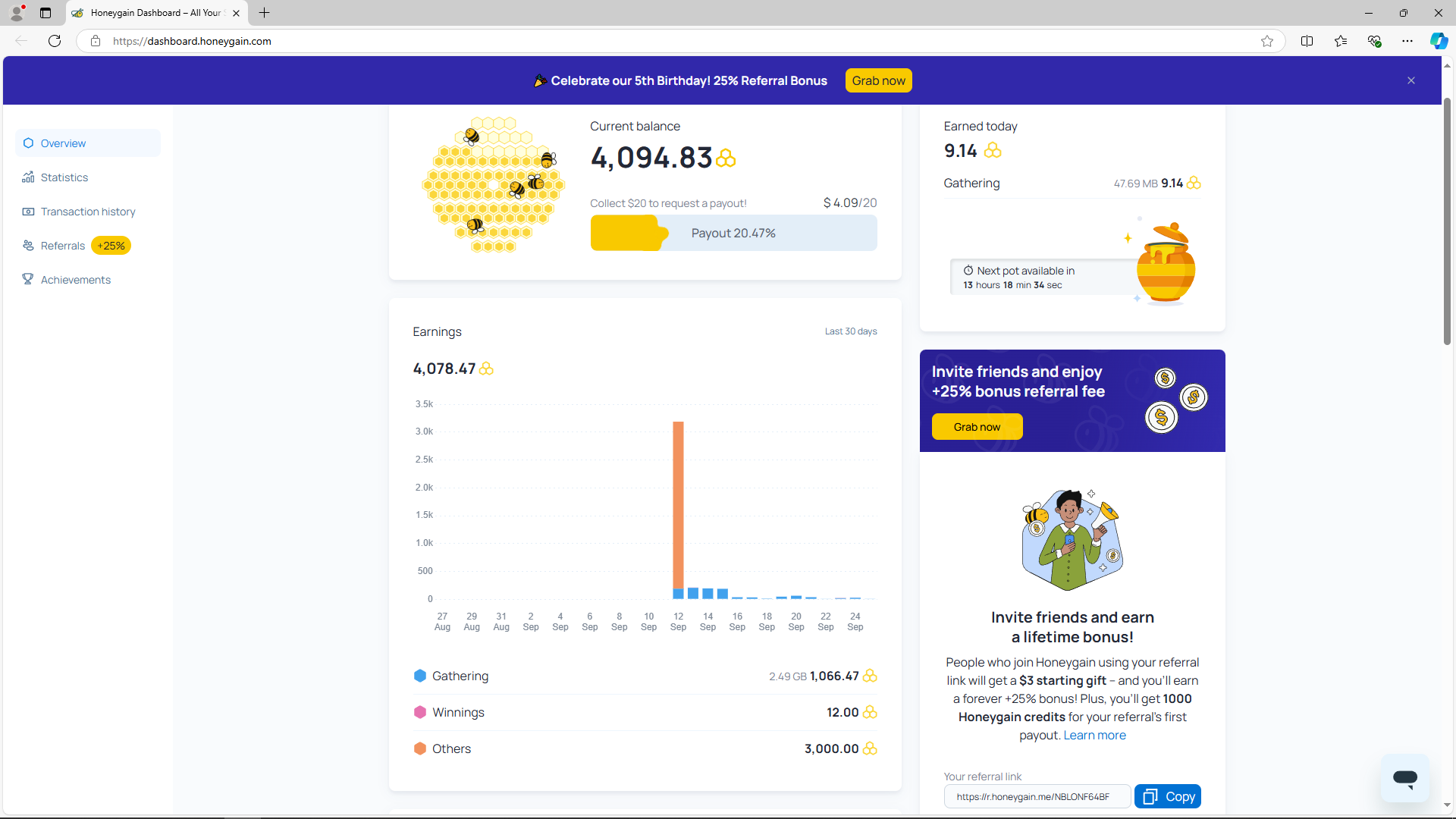
Task: Open the browser profile icon
Action: pyautogui.click(x=17, y=13)
